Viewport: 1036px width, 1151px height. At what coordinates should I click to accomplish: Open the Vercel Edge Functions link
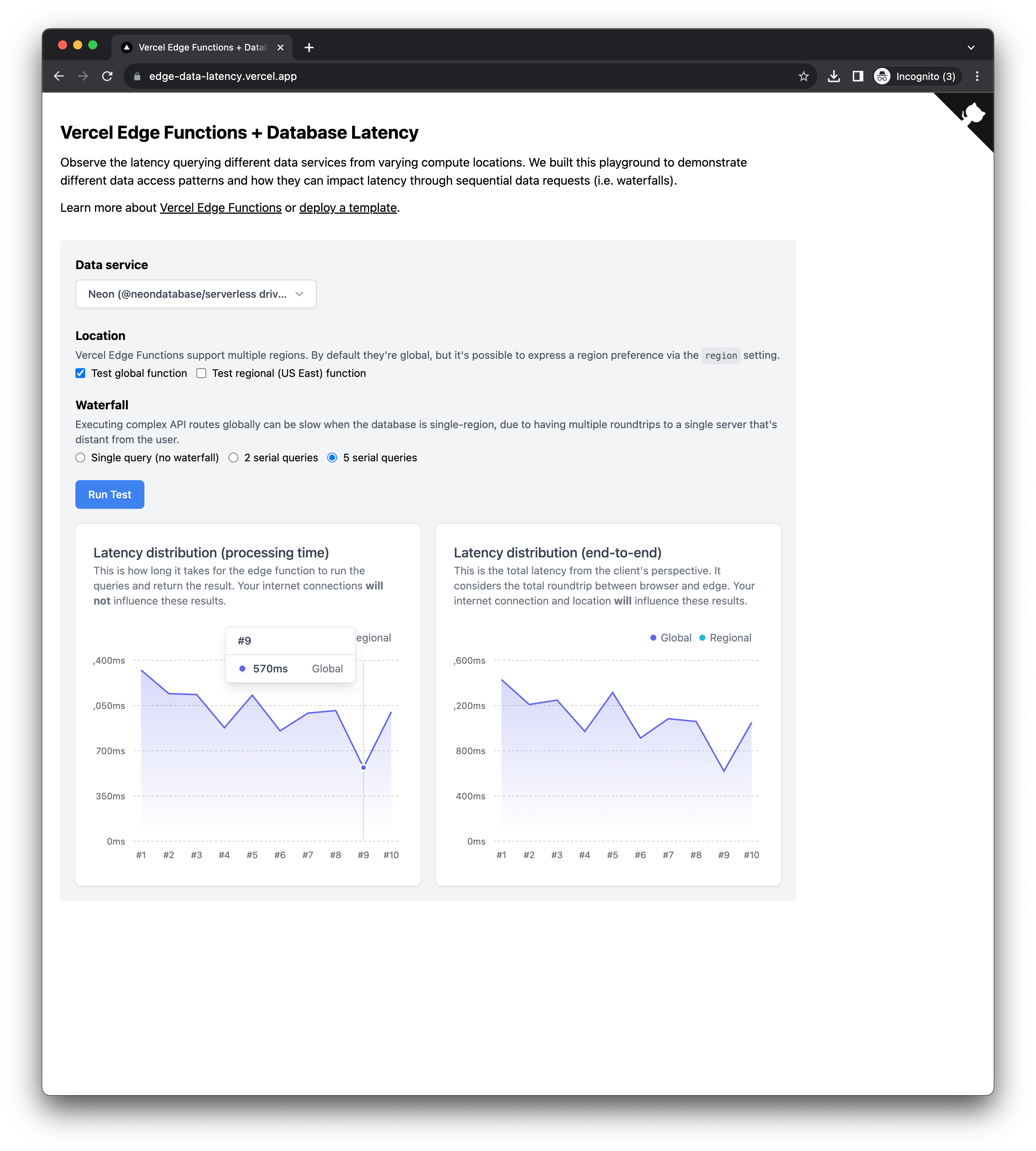click(x=220, y=208)
